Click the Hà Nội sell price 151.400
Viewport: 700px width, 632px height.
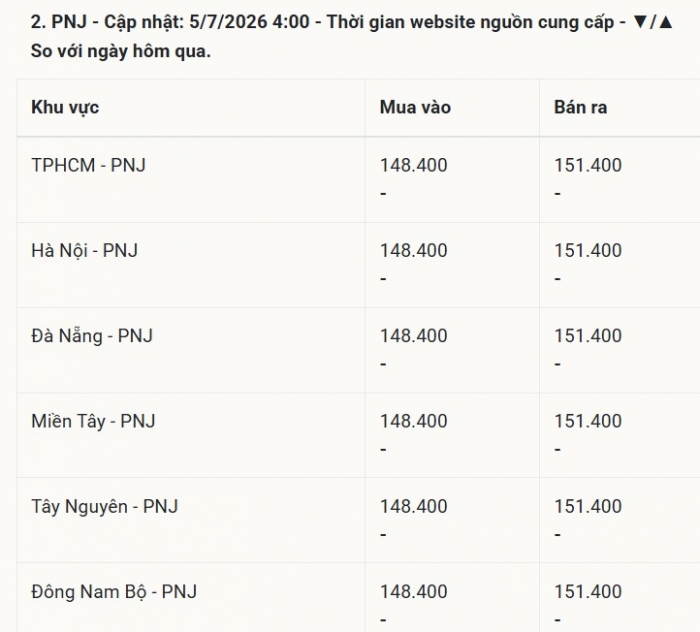[588, 250]
